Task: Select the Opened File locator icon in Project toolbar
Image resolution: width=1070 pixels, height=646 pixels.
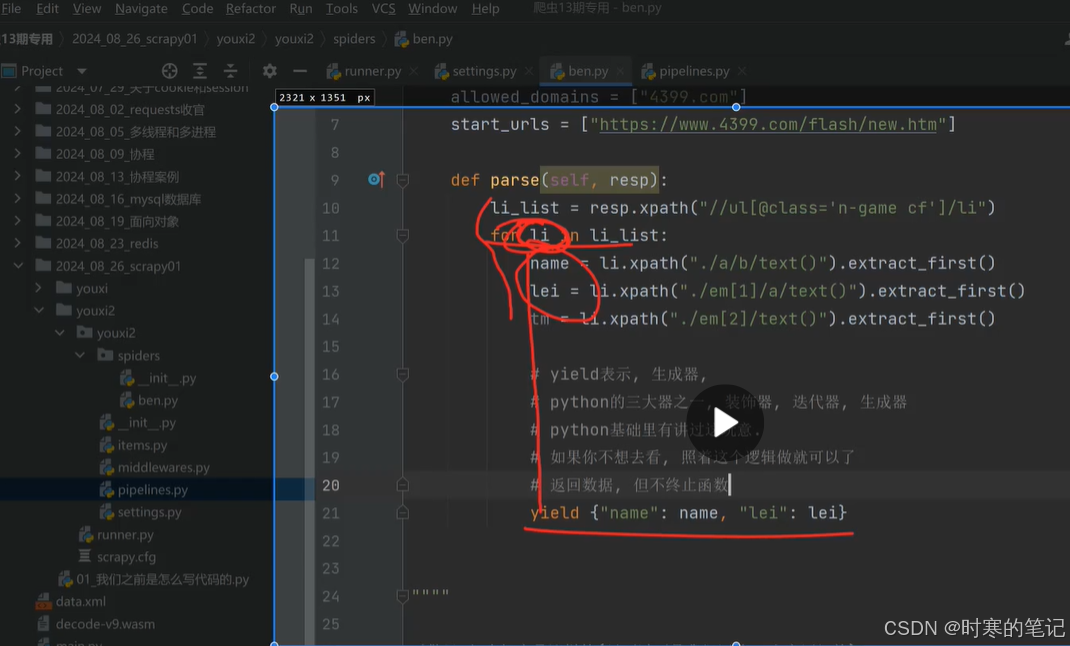Action: tap(169, 70)
